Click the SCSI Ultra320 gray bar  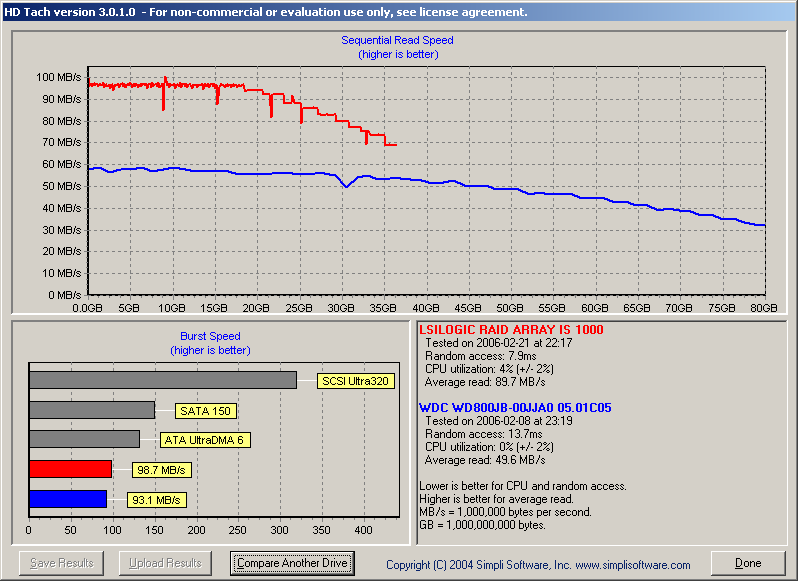163,380
